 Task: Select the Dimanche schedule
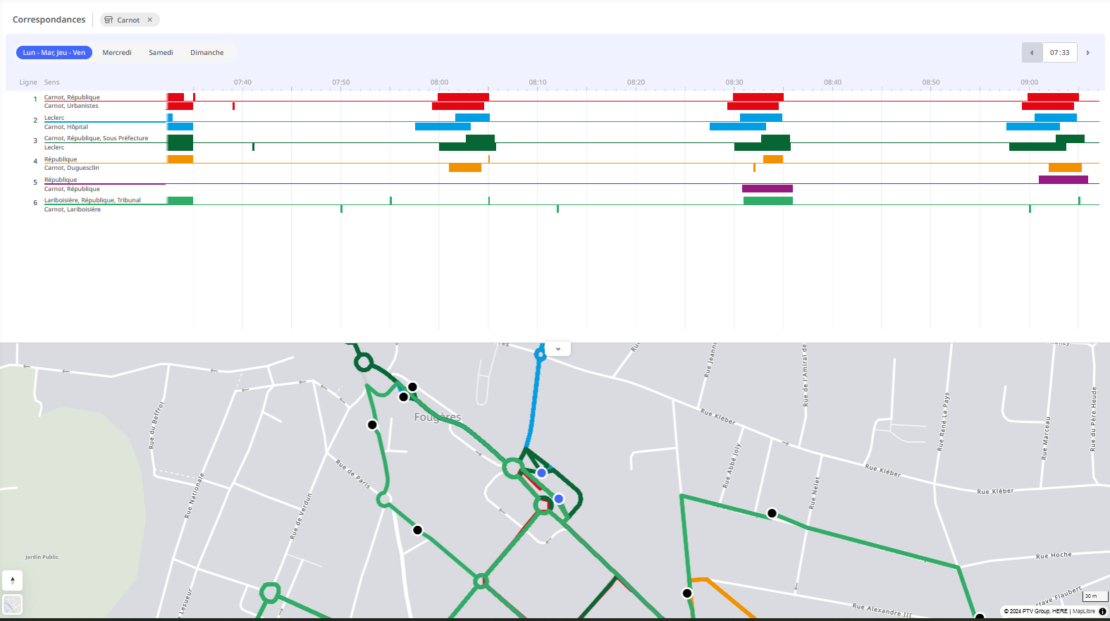tap(207, 51)
